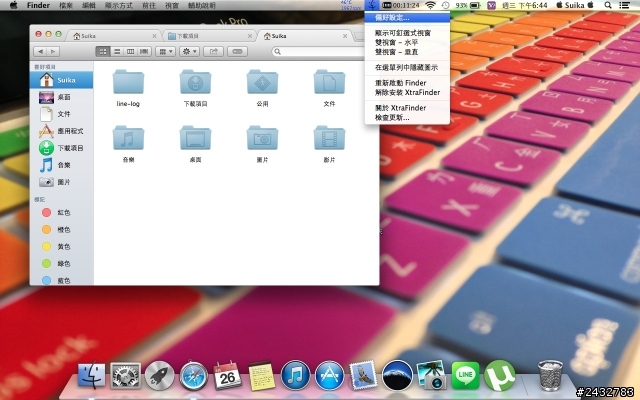Open the battery status menu

coord(468,5)
